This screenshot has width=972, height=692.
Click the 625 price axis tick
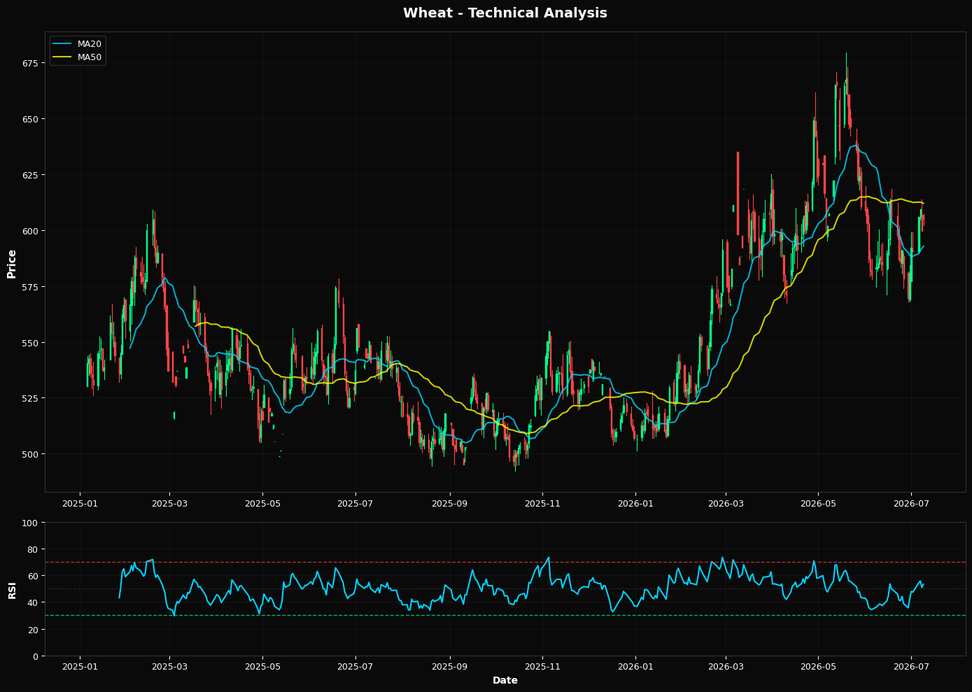pos(29,175)
